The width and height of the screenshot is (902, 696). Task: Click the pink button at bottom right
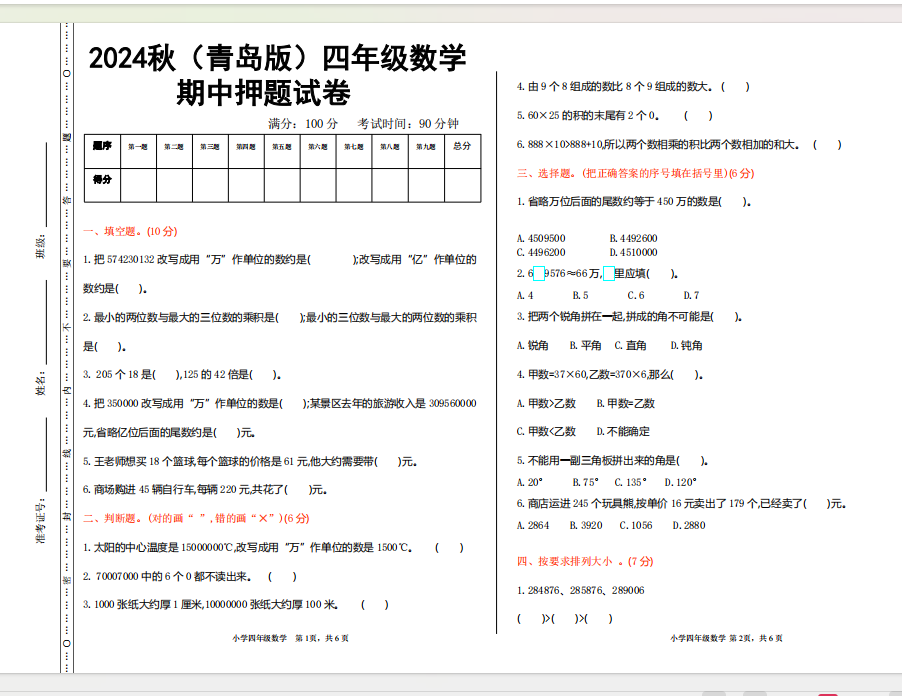827,692
